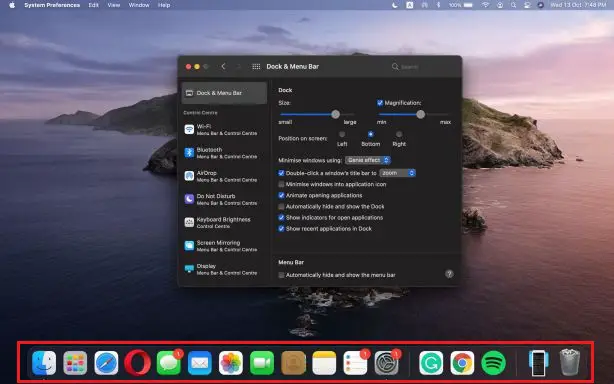614x384 pixels.
Task: Enable Automatically hide and show the Dock
Action: (281, 206)
